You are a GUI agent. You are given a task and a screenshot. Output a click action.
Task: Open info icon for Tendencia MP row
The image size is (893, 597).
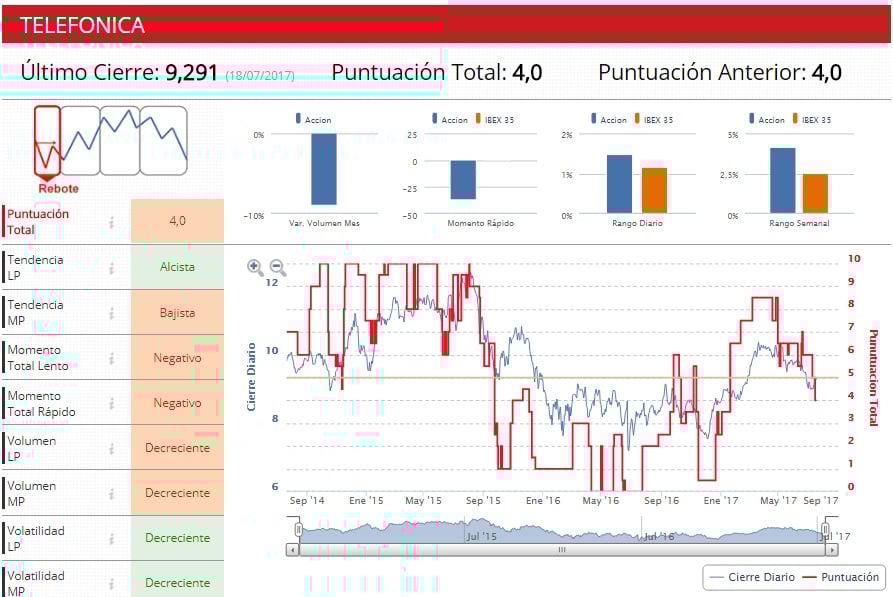(112, 313)
